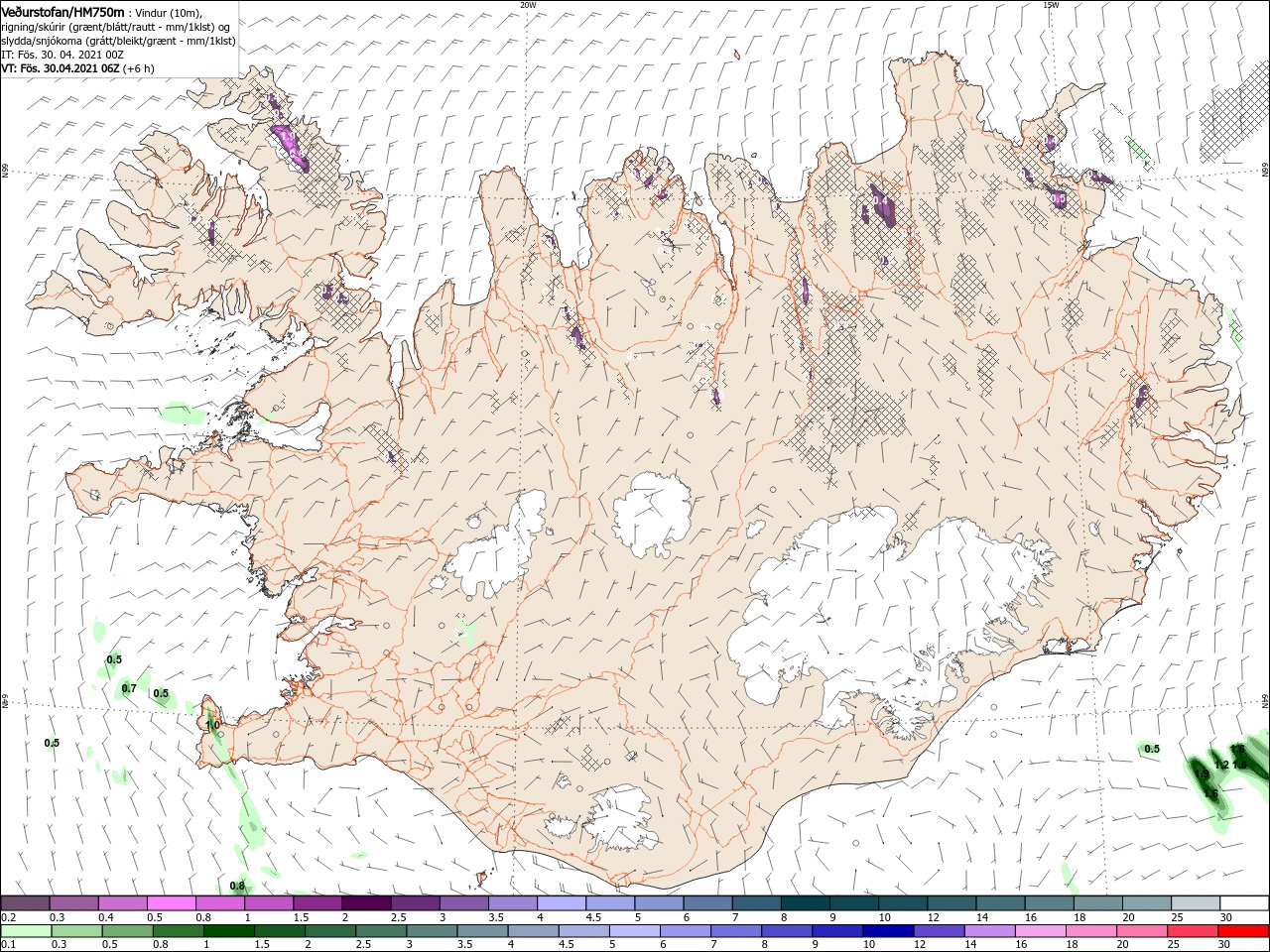1270x952 pixels.
Task: Select the light gray 25 snow legend swatch
Action: coord(1196,903)
